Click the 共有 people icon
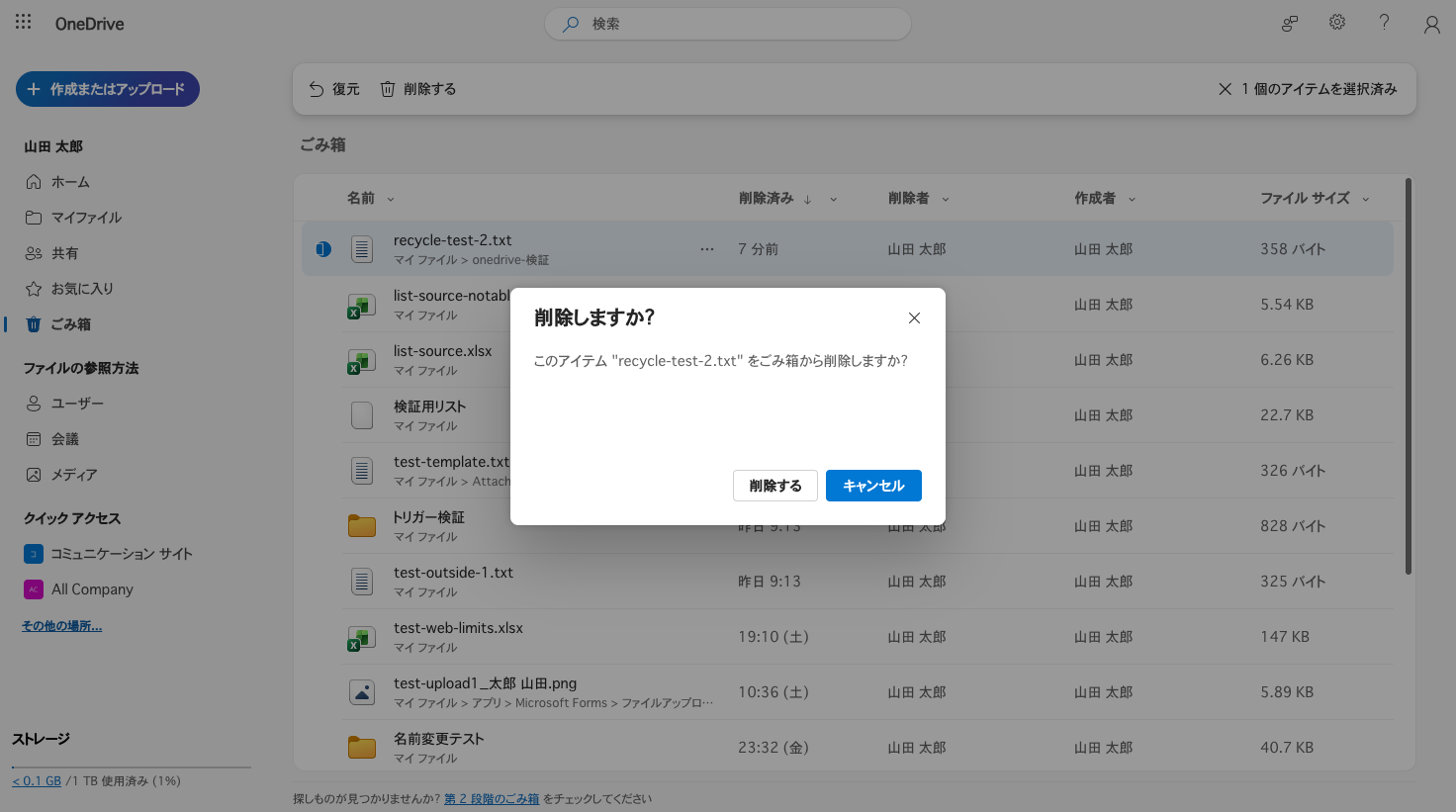Image resolution: width=1456 pixels, height=812 pixels. [x=34, y=253]
